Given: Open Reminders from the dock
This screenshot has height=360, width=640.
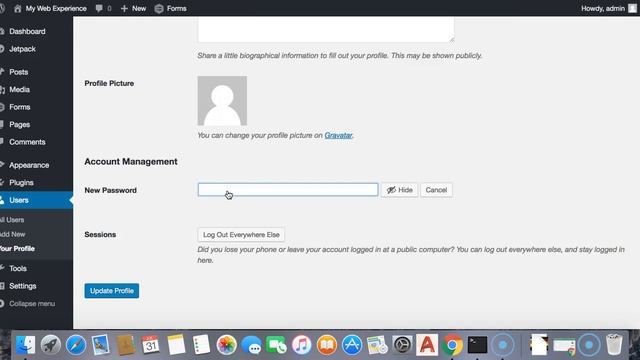Looking at the screenshot, I should (201, 345).
